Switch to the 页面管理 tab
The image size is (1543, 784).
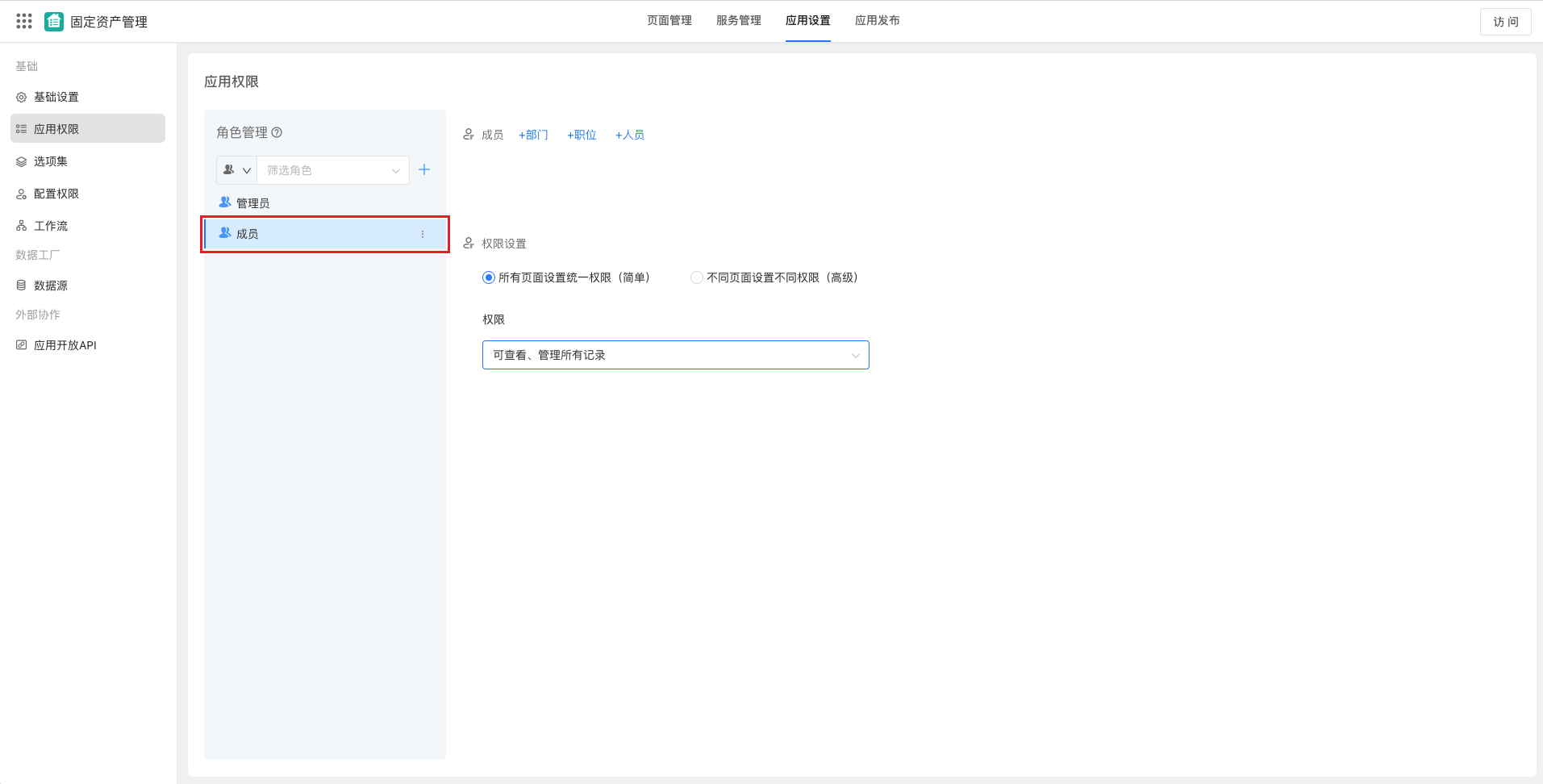pos(669,20)
